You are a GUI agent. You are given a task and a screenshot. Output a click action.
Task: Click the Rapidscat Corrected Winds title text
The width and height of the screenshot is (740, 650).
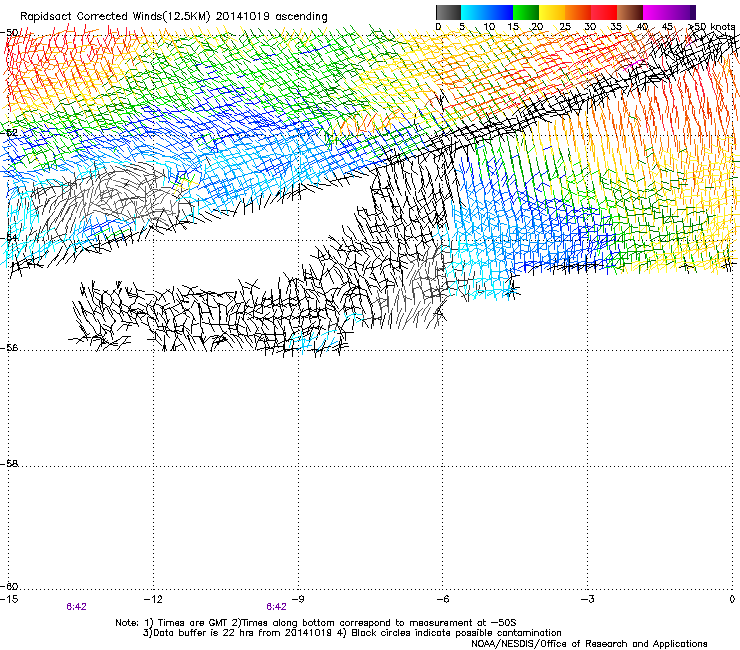pyautogui.click(x=174, y=16)
